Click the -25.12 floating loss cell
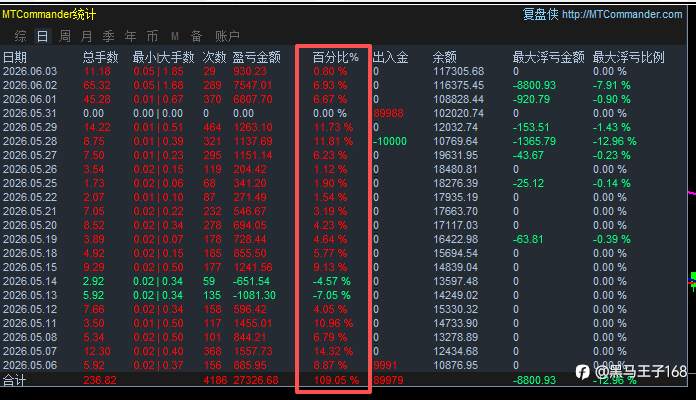 [x=528, y=183]
